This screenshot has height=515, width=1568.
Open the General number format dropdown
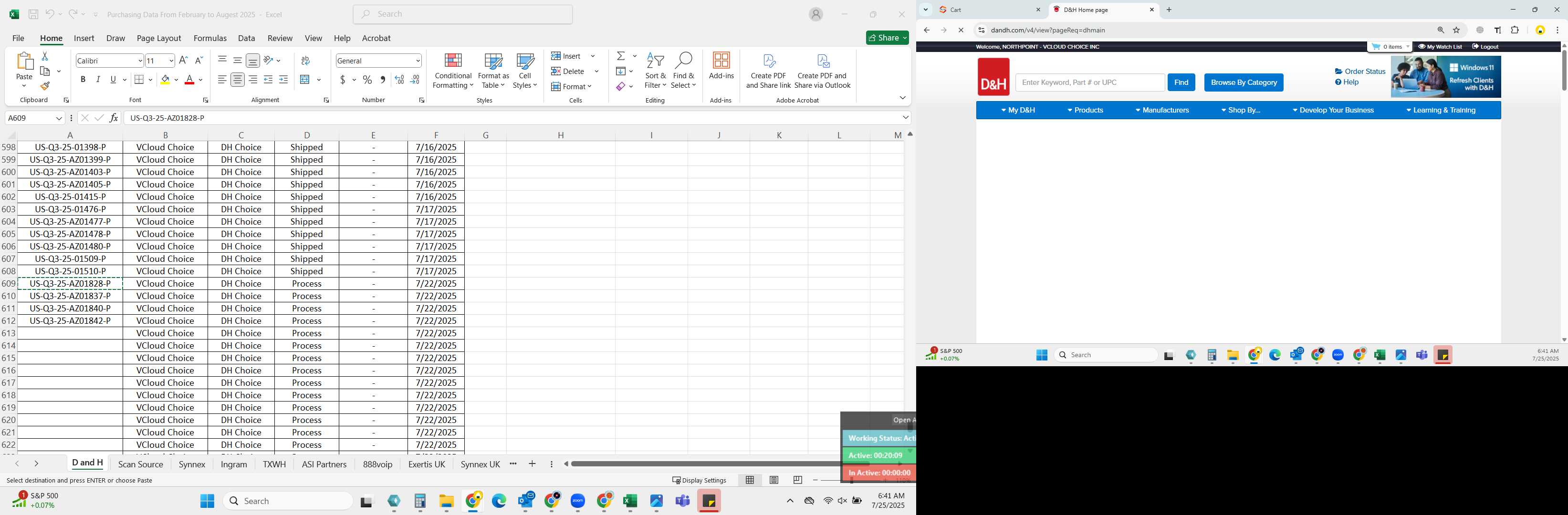[418, 61]
